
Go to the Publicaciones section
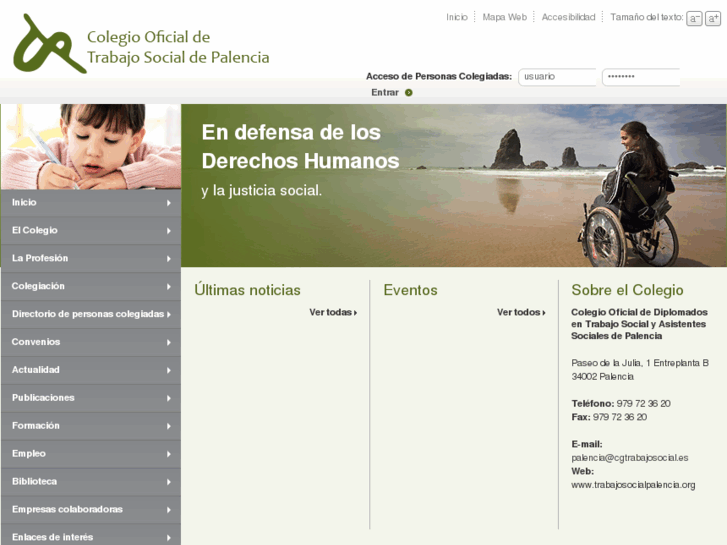[x=91, y=398]
